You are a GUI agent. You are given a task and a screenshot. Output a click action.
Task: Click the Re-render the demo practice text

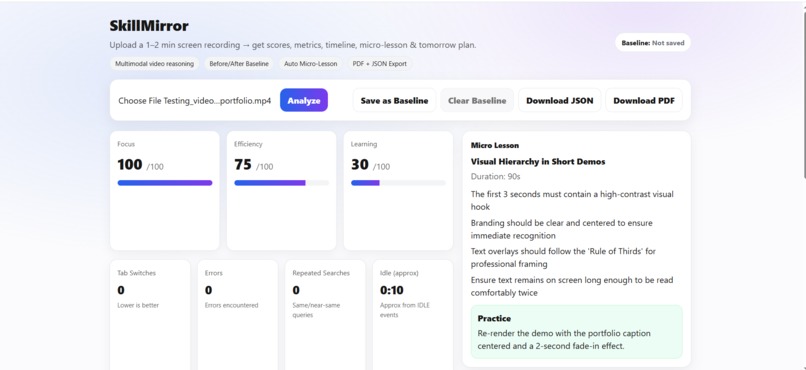(564, 340)
